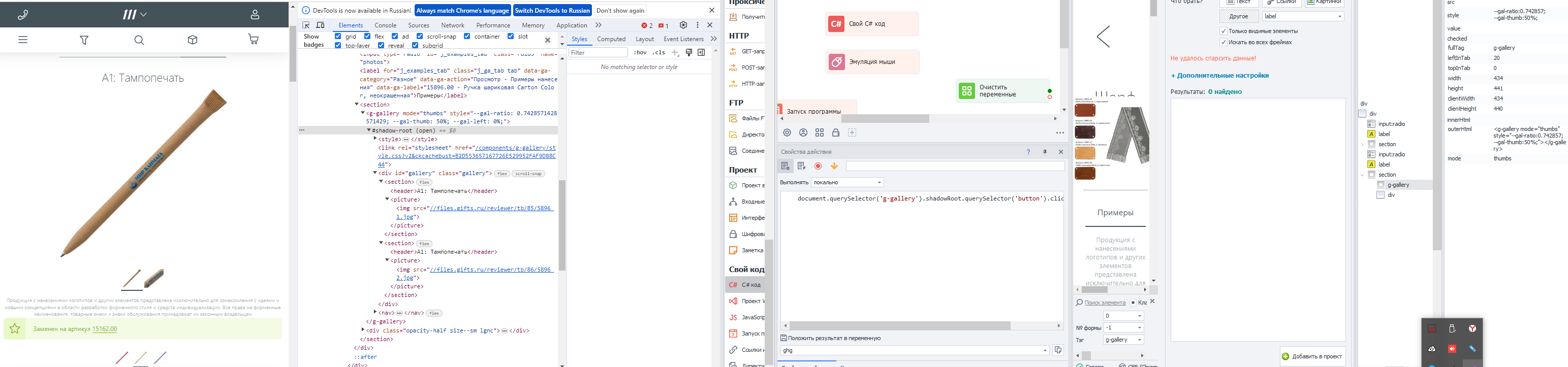Click the new style rule plus icon

click(x=675, y=53)
